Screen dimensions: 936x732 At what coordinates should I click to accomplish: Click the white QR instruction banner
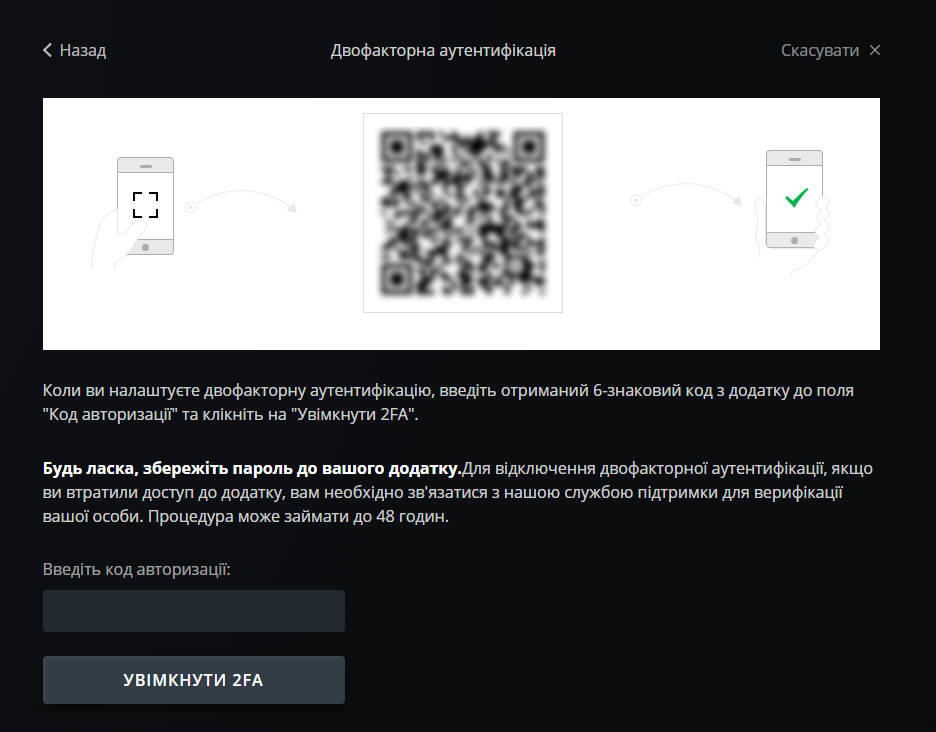coord(461,224)
